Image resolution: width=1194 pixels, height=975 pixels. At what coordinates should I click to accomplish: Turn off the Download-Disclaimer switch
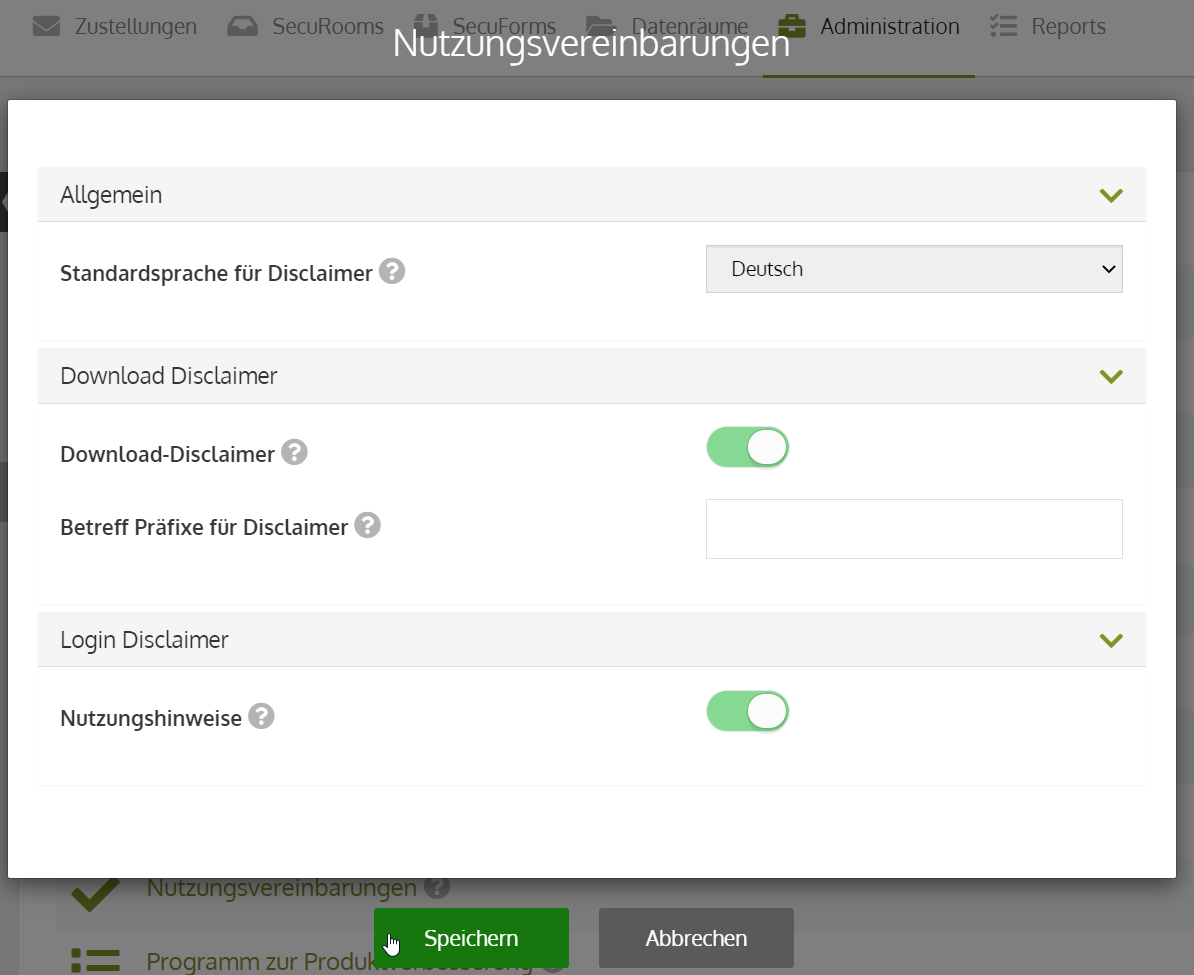click(x=748, y=447)
